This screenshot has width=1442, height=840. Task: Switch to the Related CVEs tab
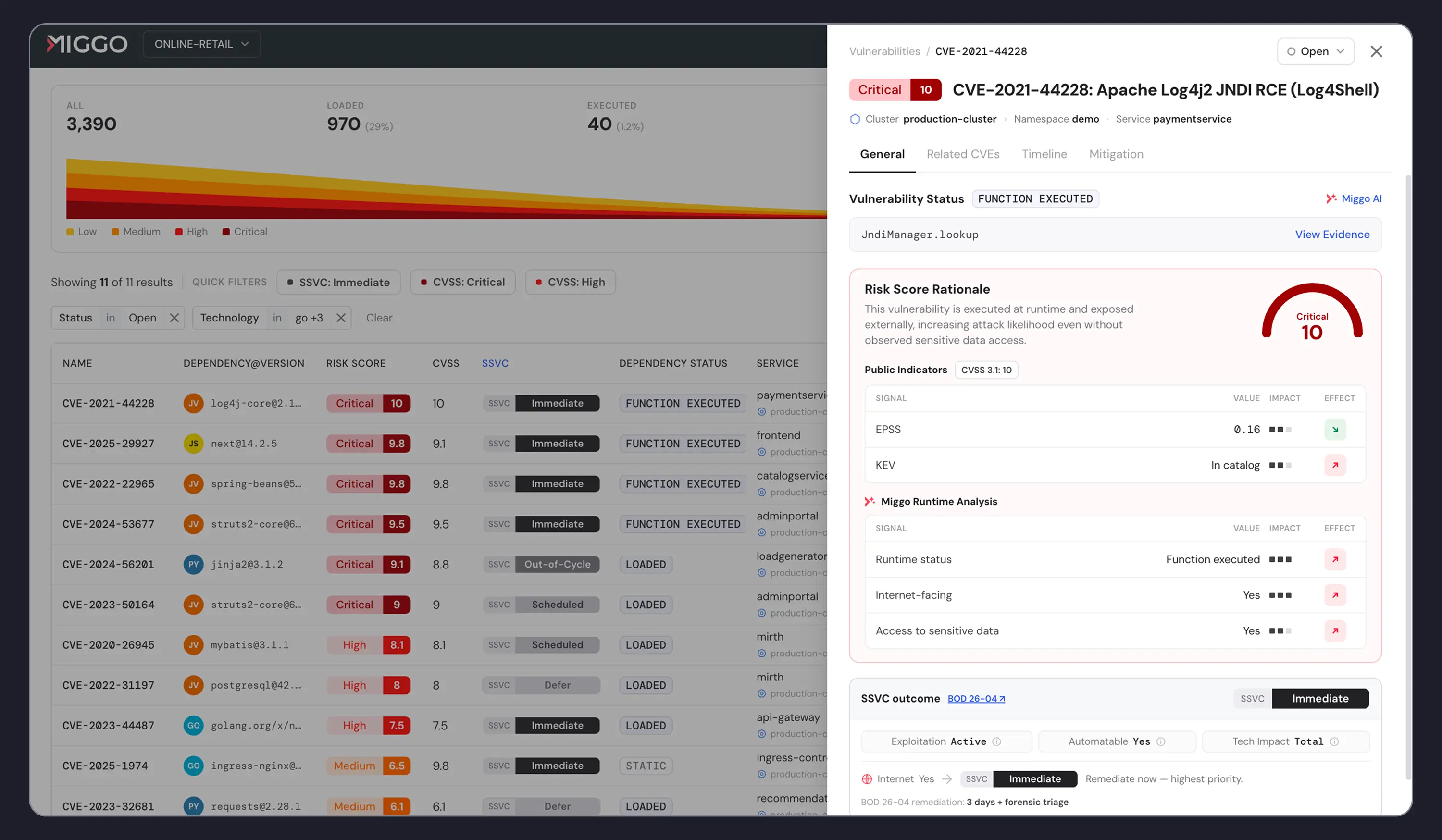962,154
